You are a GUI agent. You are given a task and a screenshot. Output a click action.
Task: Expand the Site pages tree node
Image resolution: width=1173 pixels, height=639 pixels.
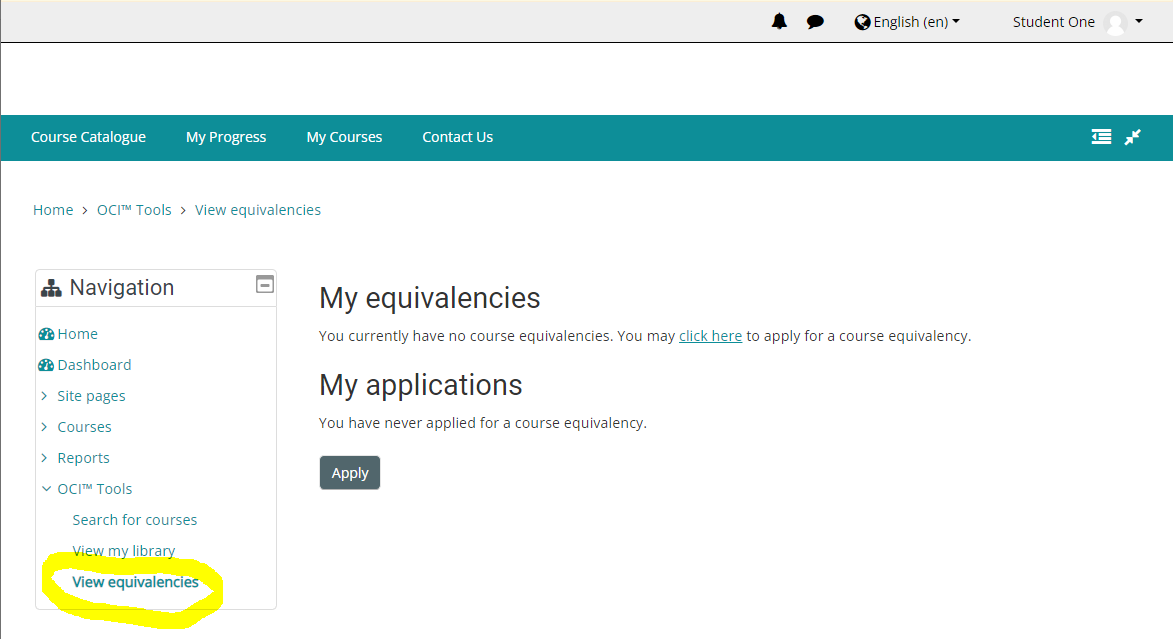coord(44,396)
